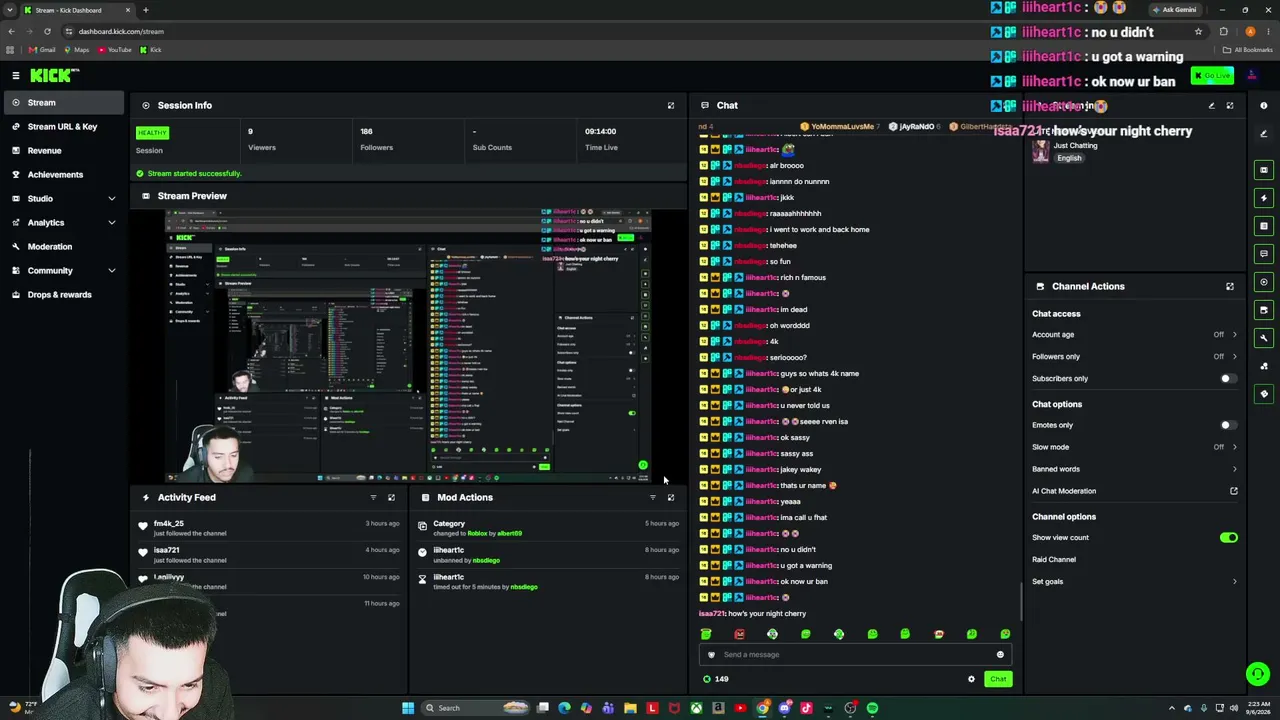This screenshot has height=720, width=1280.
Task: Open TikTok from the taskbar
Action: coord(806,708)
